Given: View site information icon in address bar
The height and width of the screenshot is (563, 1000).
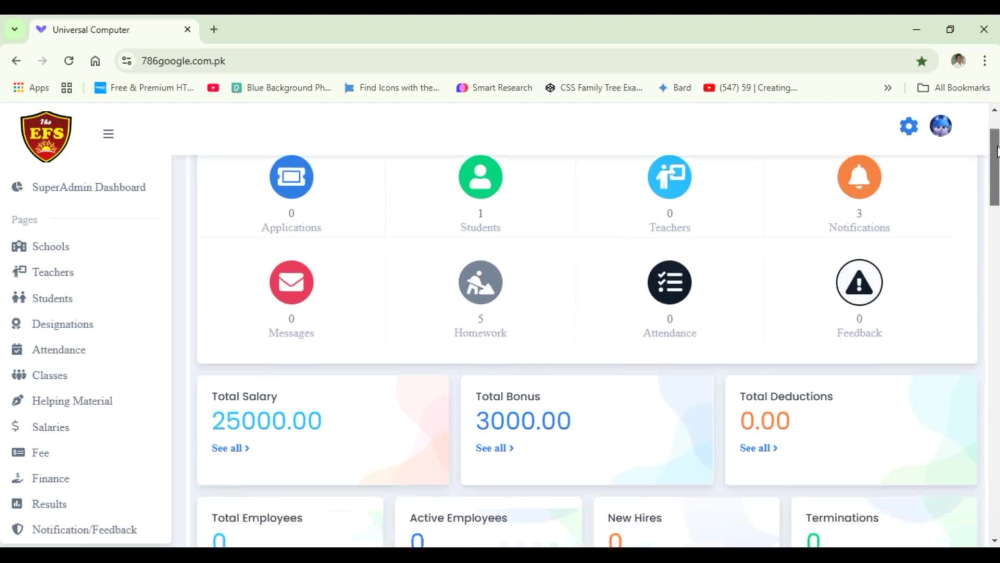Looking at the screenshot, I should pos(126,61).
